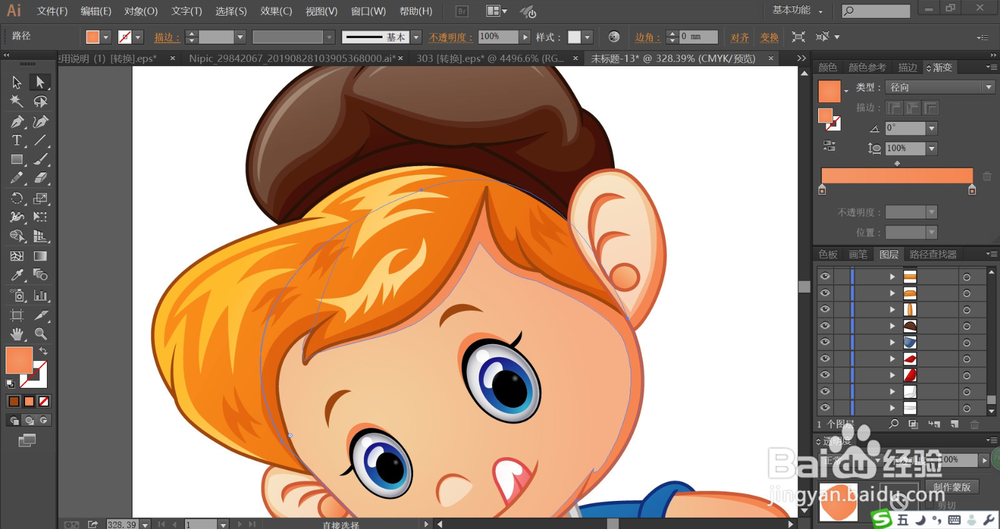Click target circle of brown hat row

(x=967, y=326)
